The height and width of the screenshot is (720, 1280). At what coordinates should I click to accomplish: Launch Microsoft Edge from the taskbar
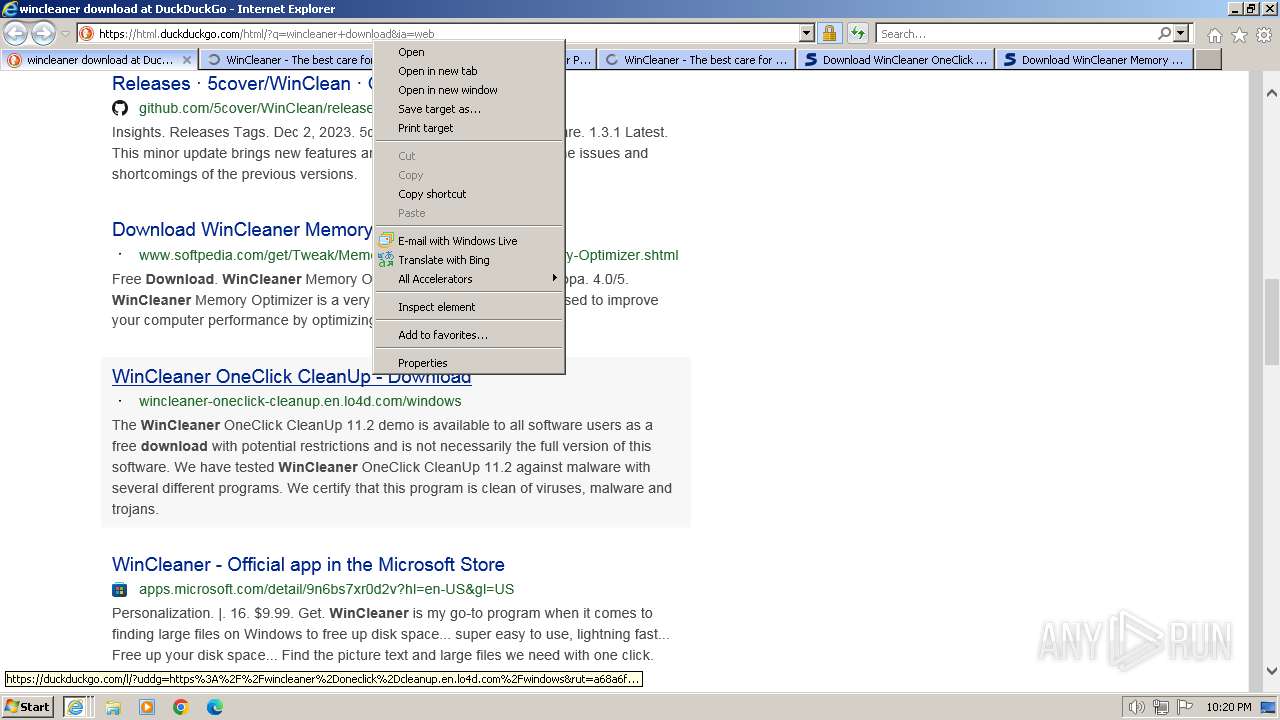[215, 707]
